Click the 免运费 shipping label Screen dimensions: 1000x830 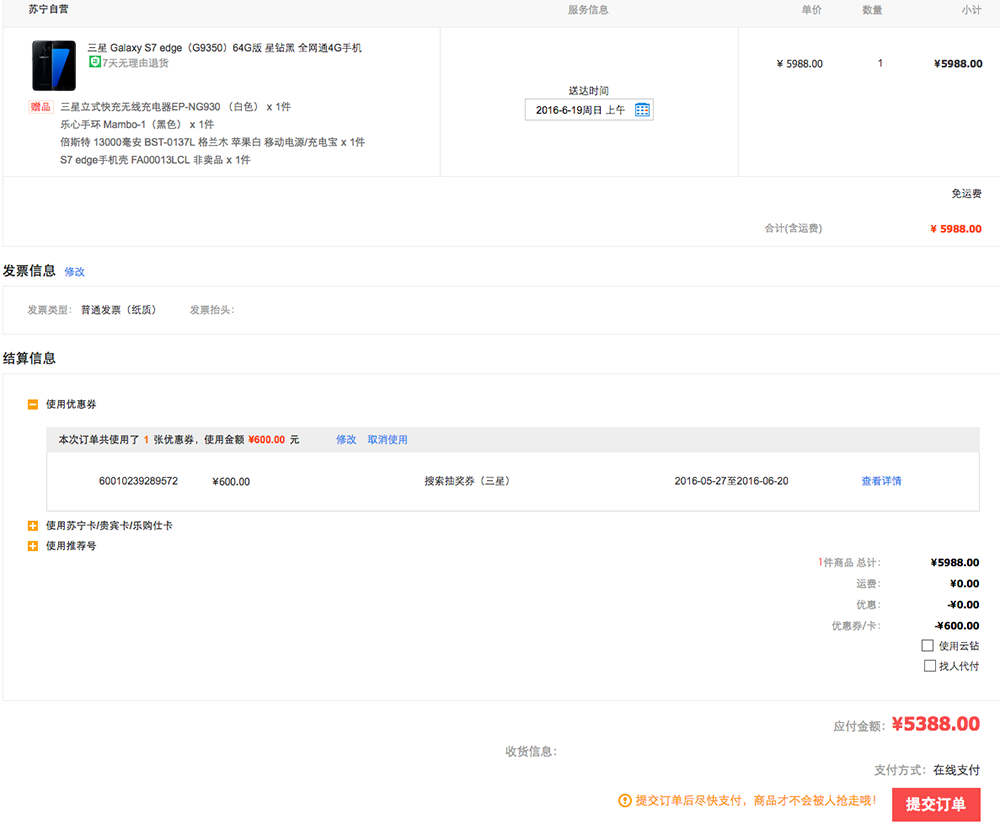click(966, 193)
